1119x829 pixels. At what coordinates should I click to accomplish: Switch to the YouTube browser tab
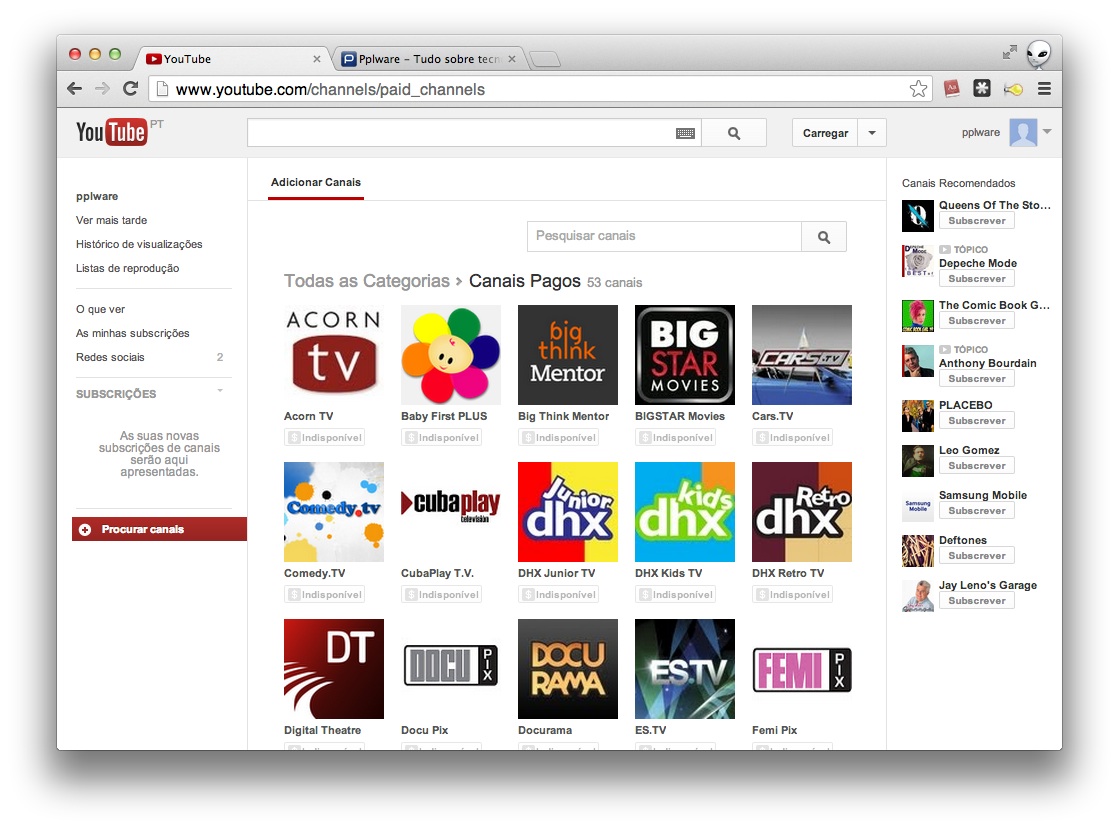click(x=232, y=59)
